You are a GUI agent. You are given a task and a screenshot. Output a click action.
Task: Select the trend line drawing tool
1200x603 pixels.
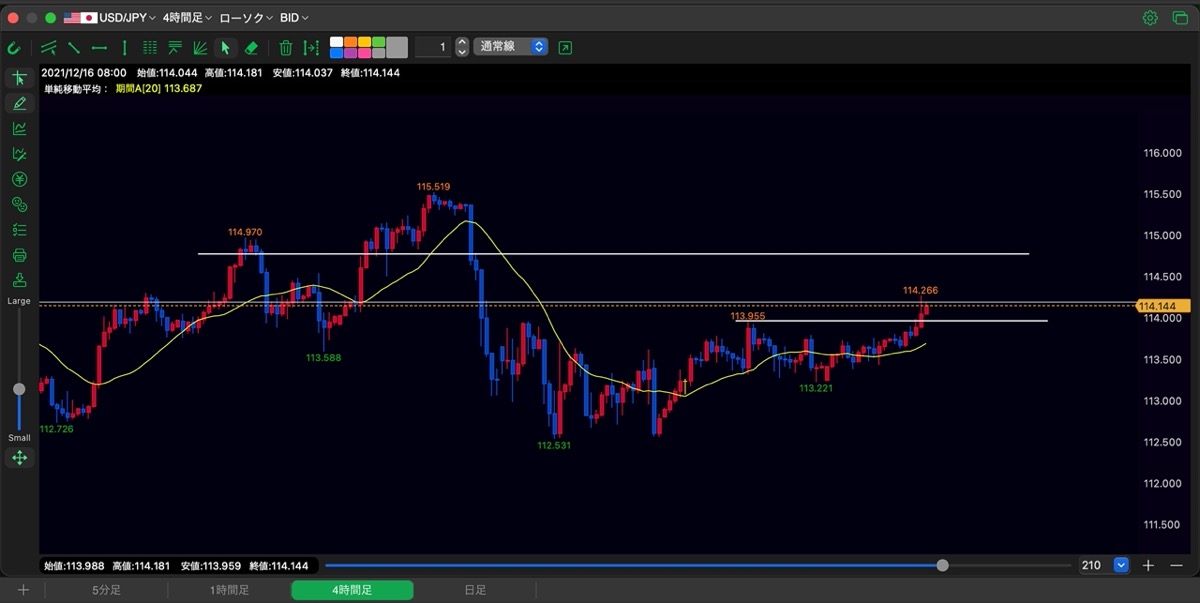point(74,47)
